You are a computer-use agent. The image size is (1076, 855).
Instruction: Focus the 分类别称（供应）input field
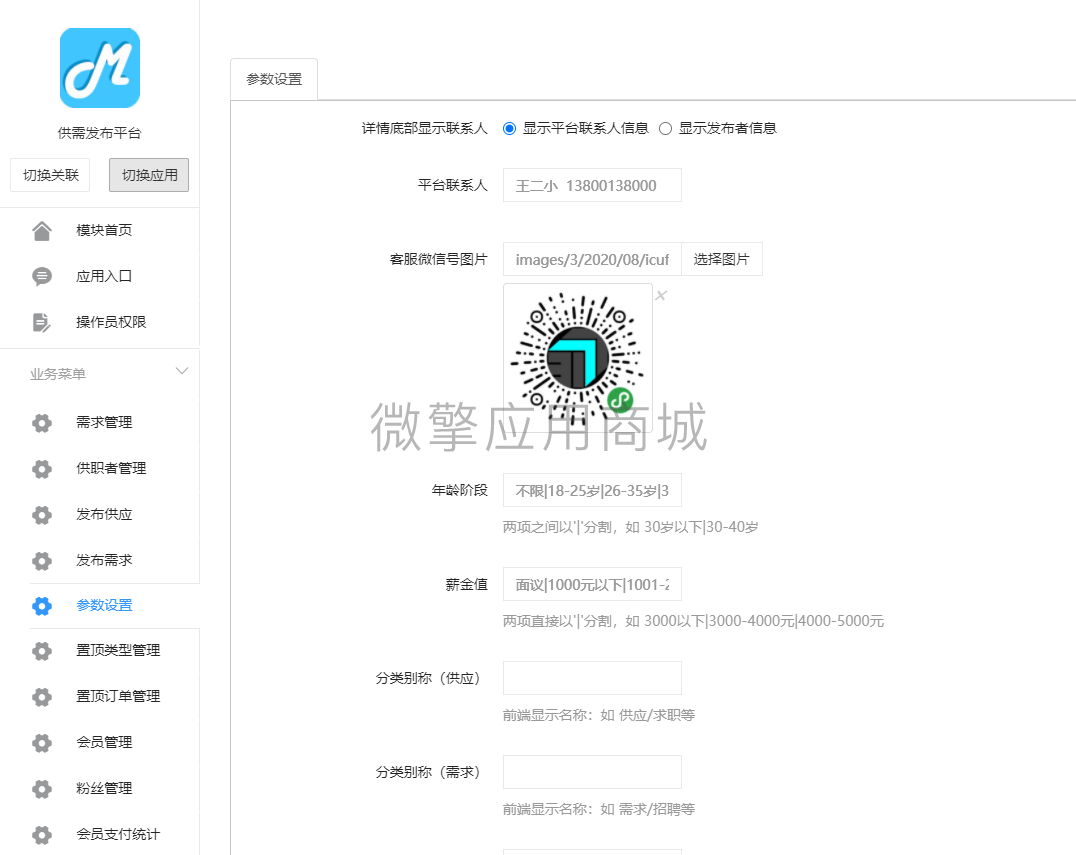pos(592,679)
